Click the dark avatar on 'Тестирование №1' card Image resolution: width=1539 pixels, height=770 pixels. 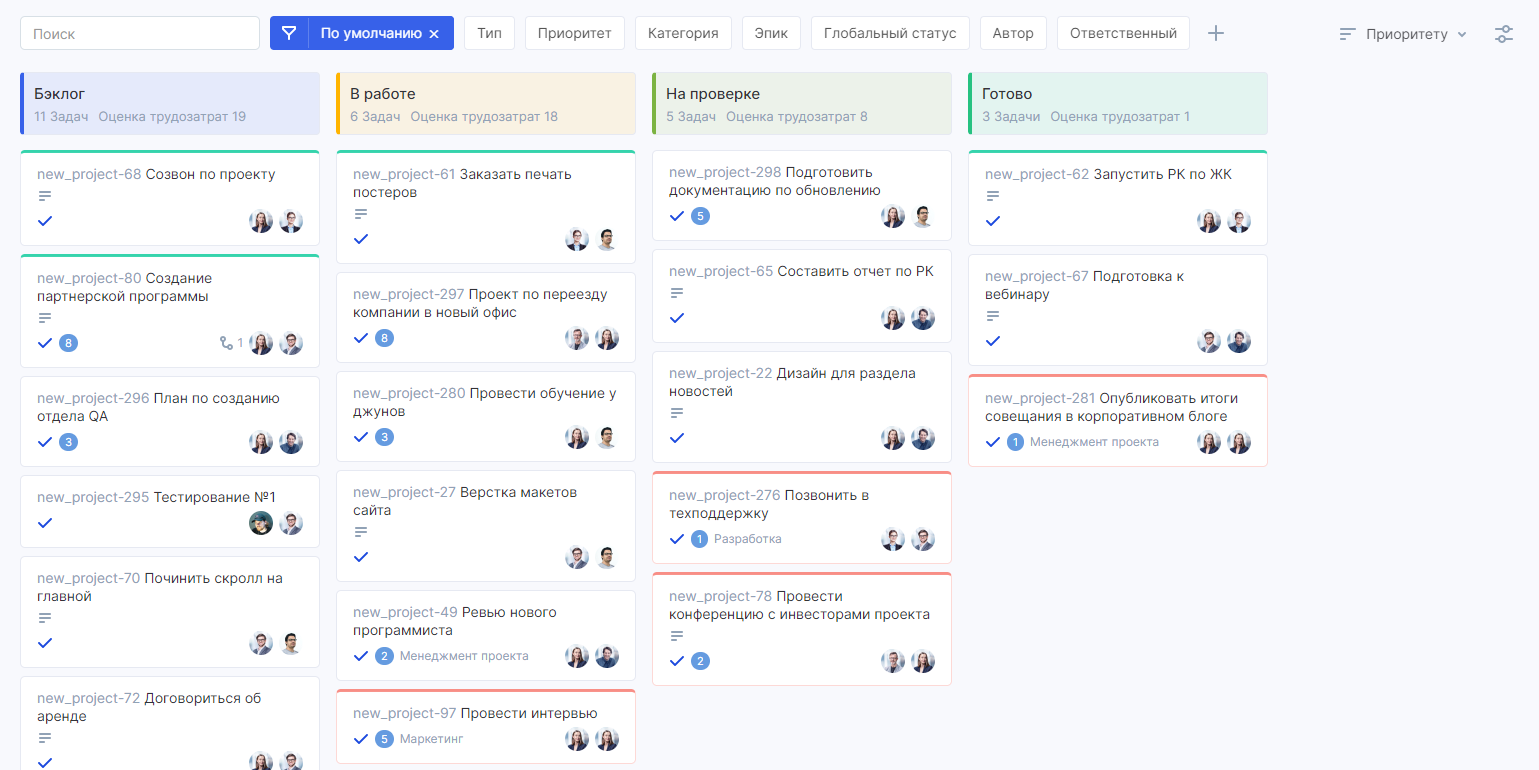pyautogui.click(x=261, y=523)
